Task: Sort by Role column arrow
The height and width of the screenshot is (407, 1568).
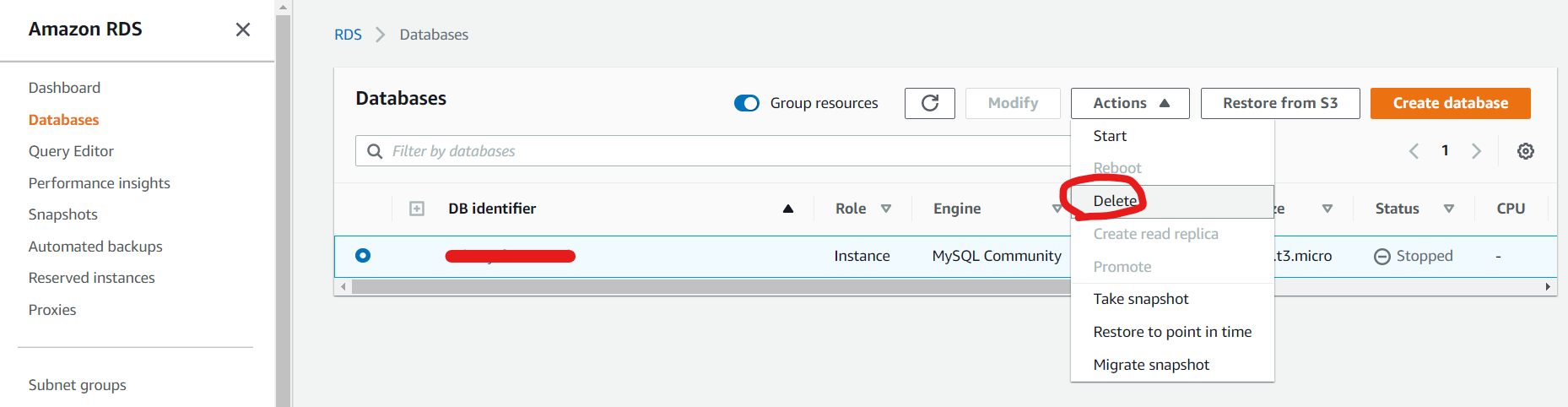Action: (886, 209)
